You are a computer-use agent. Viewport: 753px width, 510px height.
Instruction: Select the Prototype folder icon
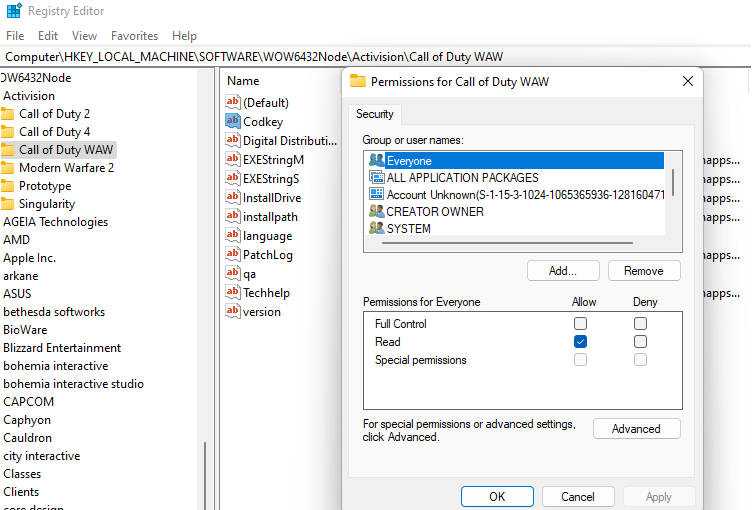(7, 186)
